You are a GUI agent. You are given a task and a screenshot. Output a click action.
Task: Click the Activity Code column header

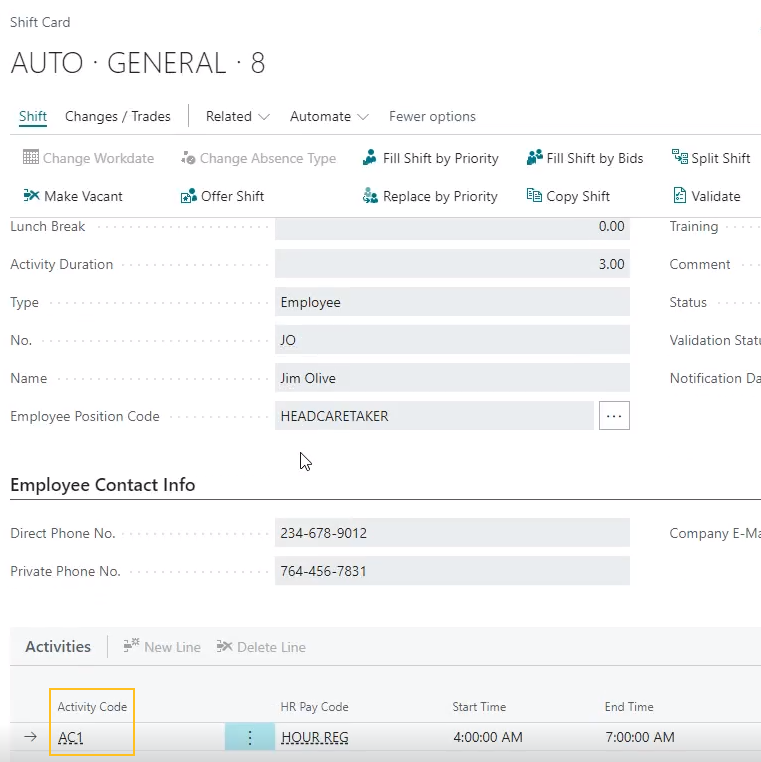[92, 707]
